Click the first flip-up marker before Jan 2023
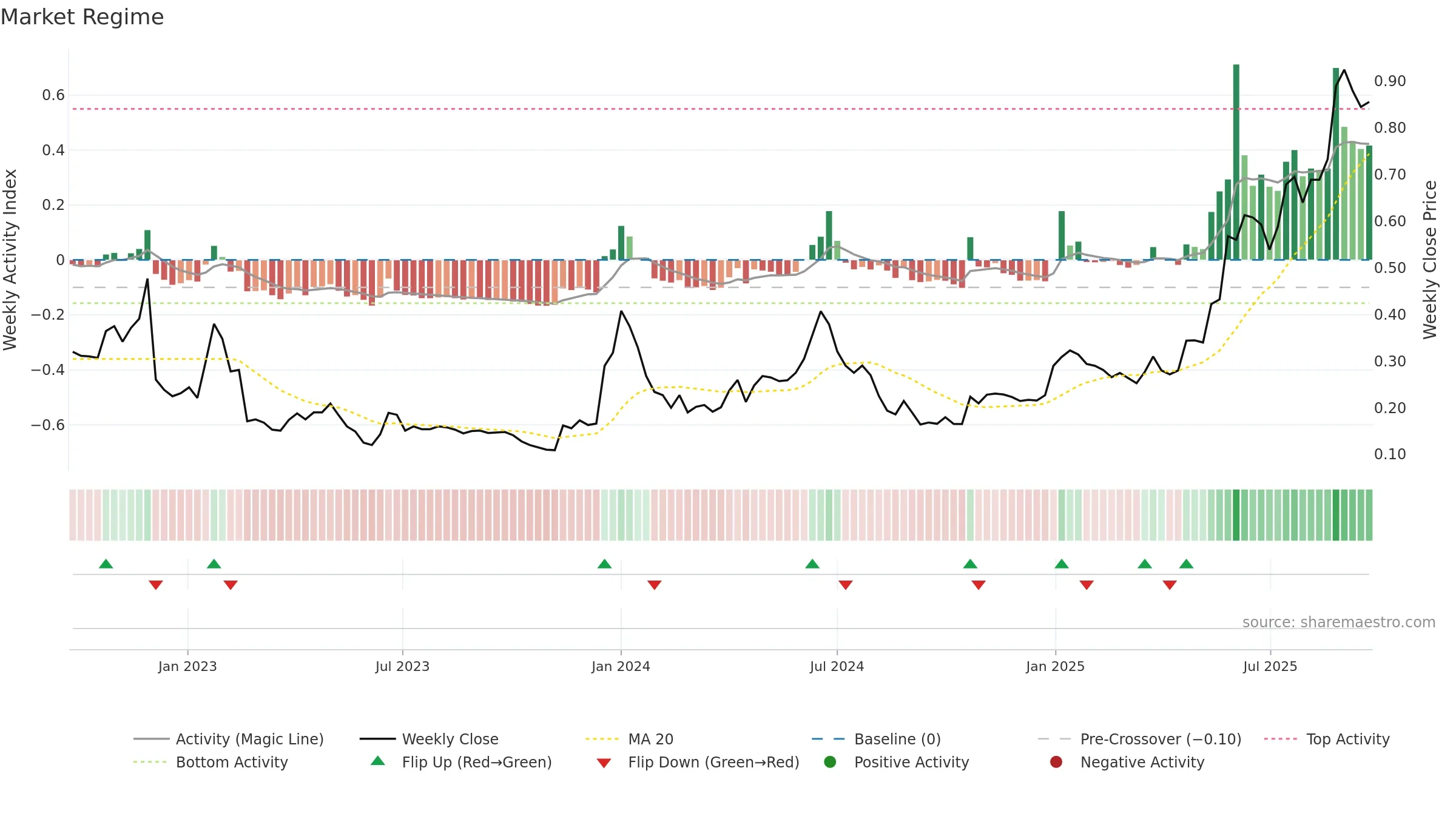Image resolution: width=1456 pixels, height=819 pixels. pos(106,564)
